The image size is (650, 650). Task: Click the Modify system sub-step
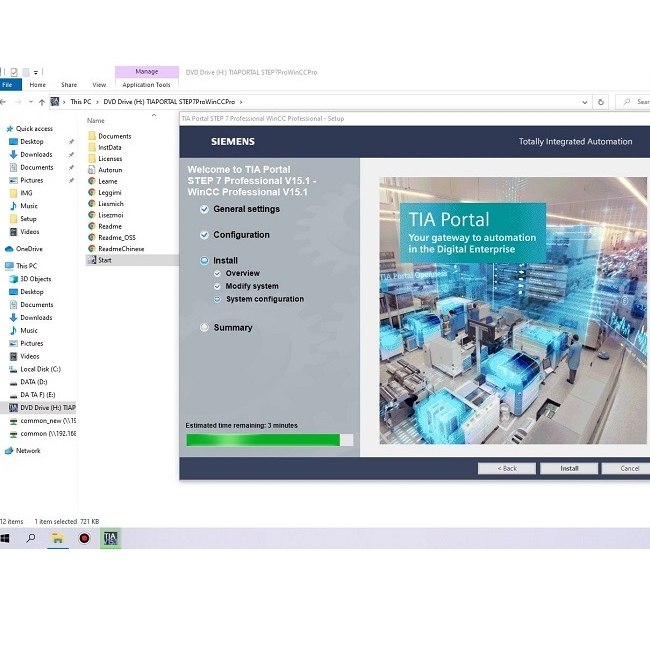pyautogui.click(x=247, y=286)
